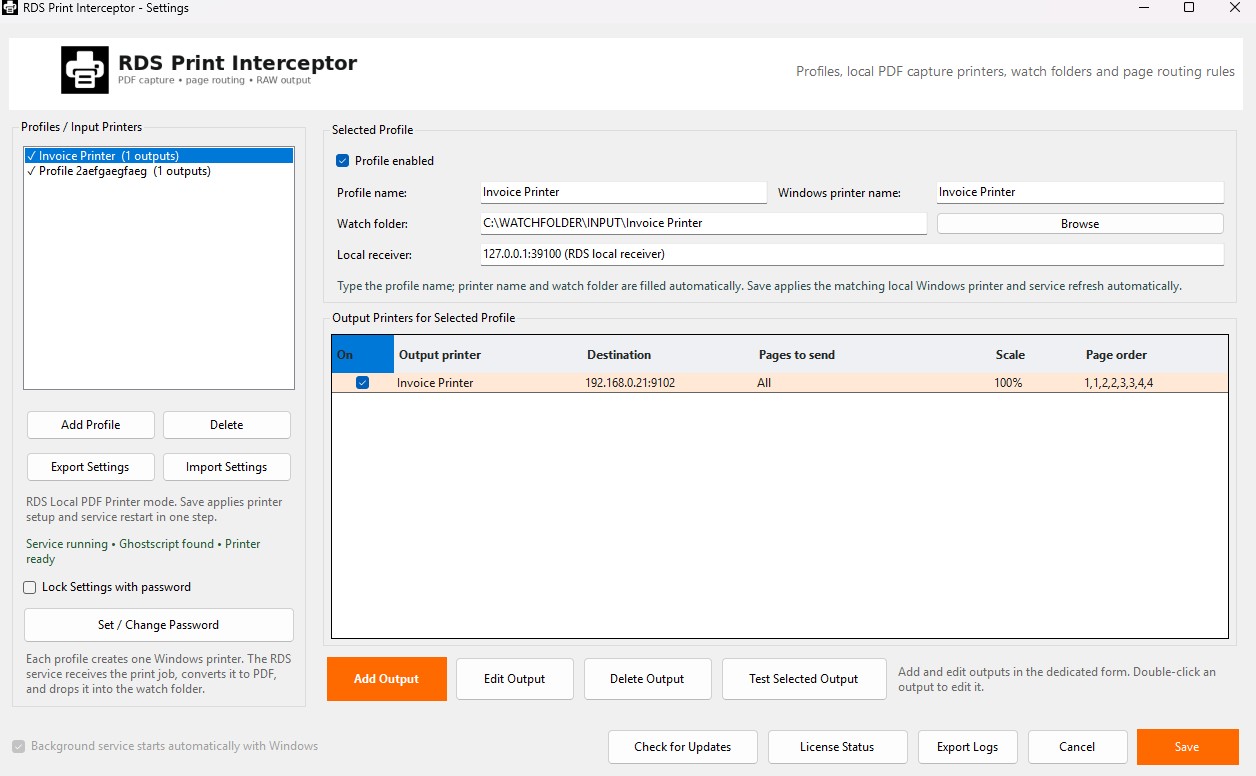Click the RDS Print Interceptor printer logo
The image size is (1256, 776).
point(85,70)
